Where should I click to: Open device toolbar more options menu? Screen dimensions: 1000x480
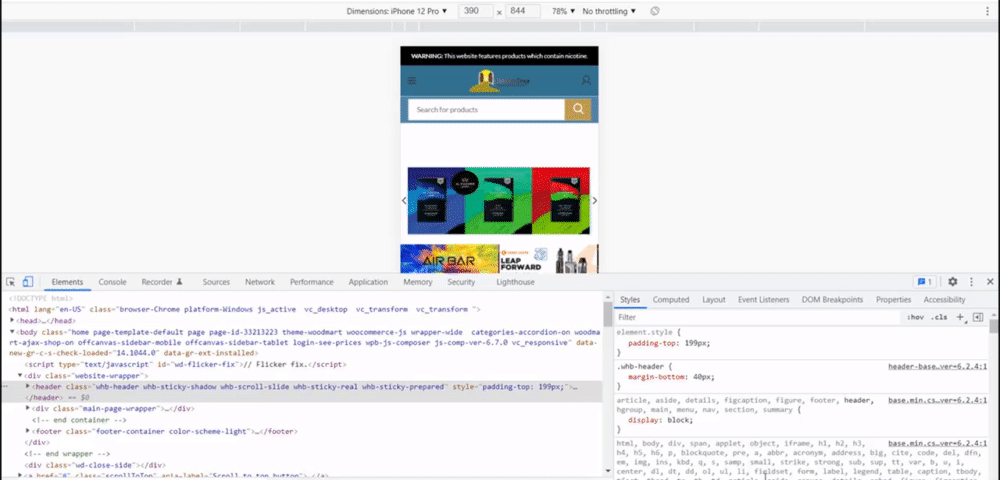pyautogui.click(x=987, y=11)
